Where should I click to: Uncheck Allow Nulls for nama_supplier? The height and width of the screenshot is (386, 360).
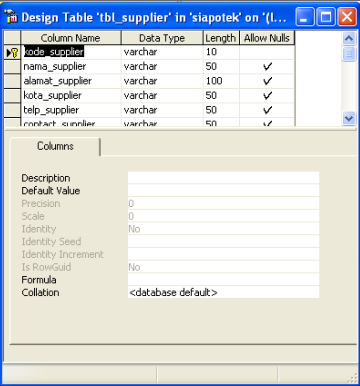click(x=267, y=67)
